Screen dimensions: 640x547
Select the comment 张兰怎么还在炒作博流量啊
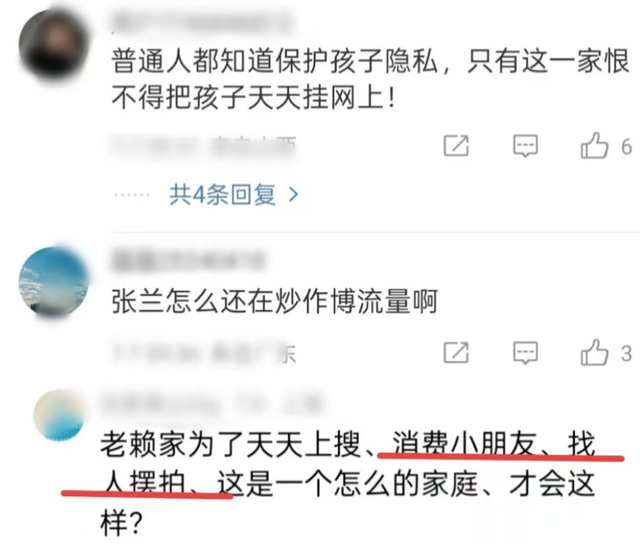click(275, 302)
